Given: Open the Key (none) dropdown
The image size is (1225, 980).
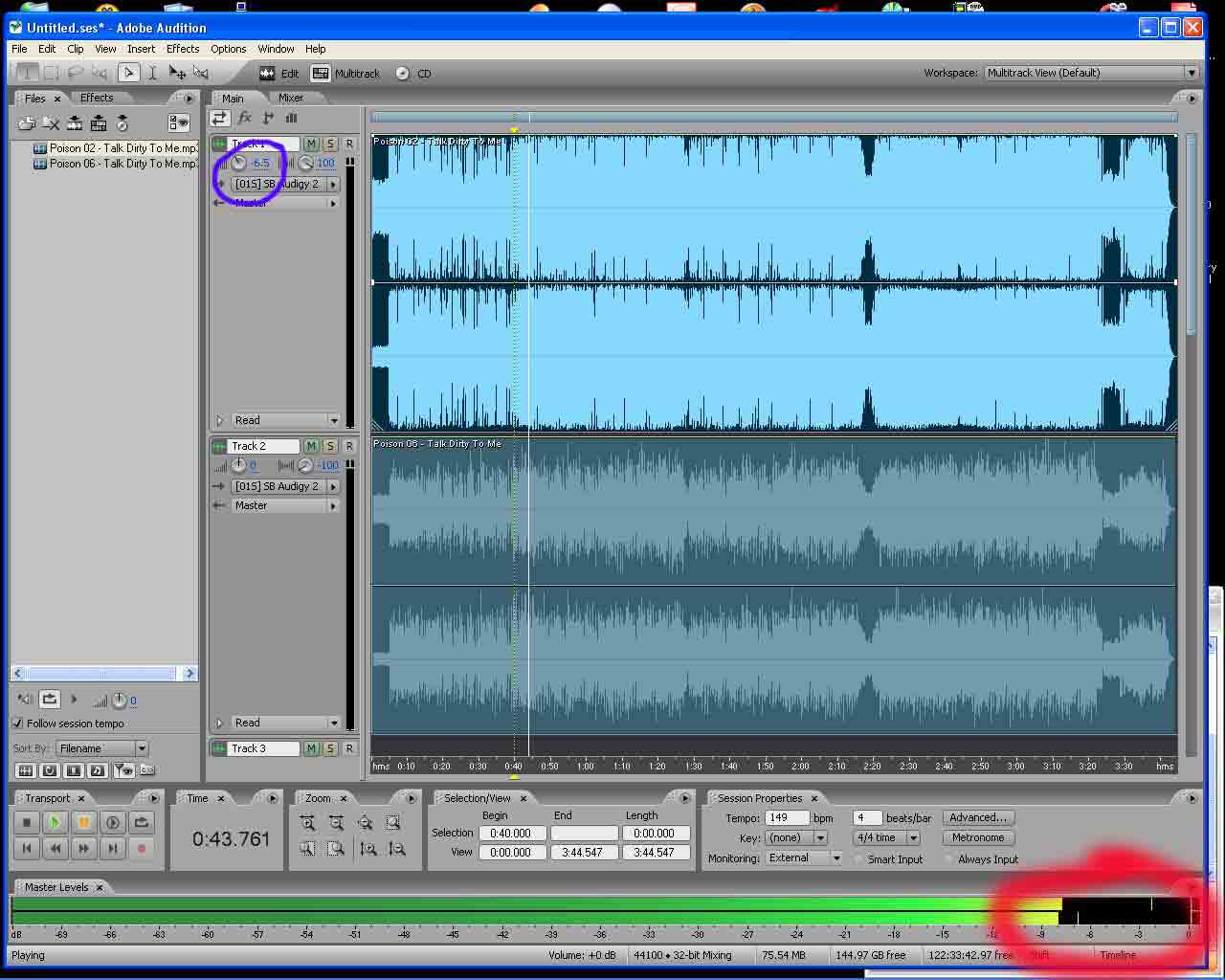Looking at the screenshot, I should point(796,837).
